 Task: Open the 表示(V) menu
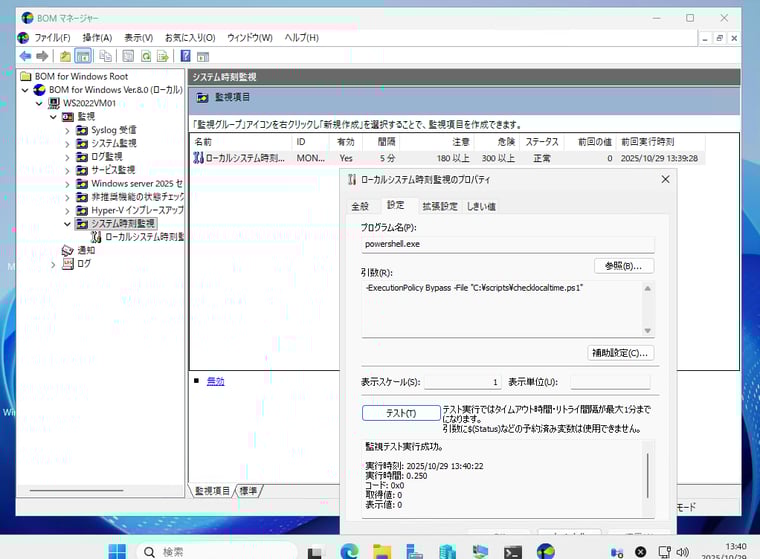pos(139,37)
